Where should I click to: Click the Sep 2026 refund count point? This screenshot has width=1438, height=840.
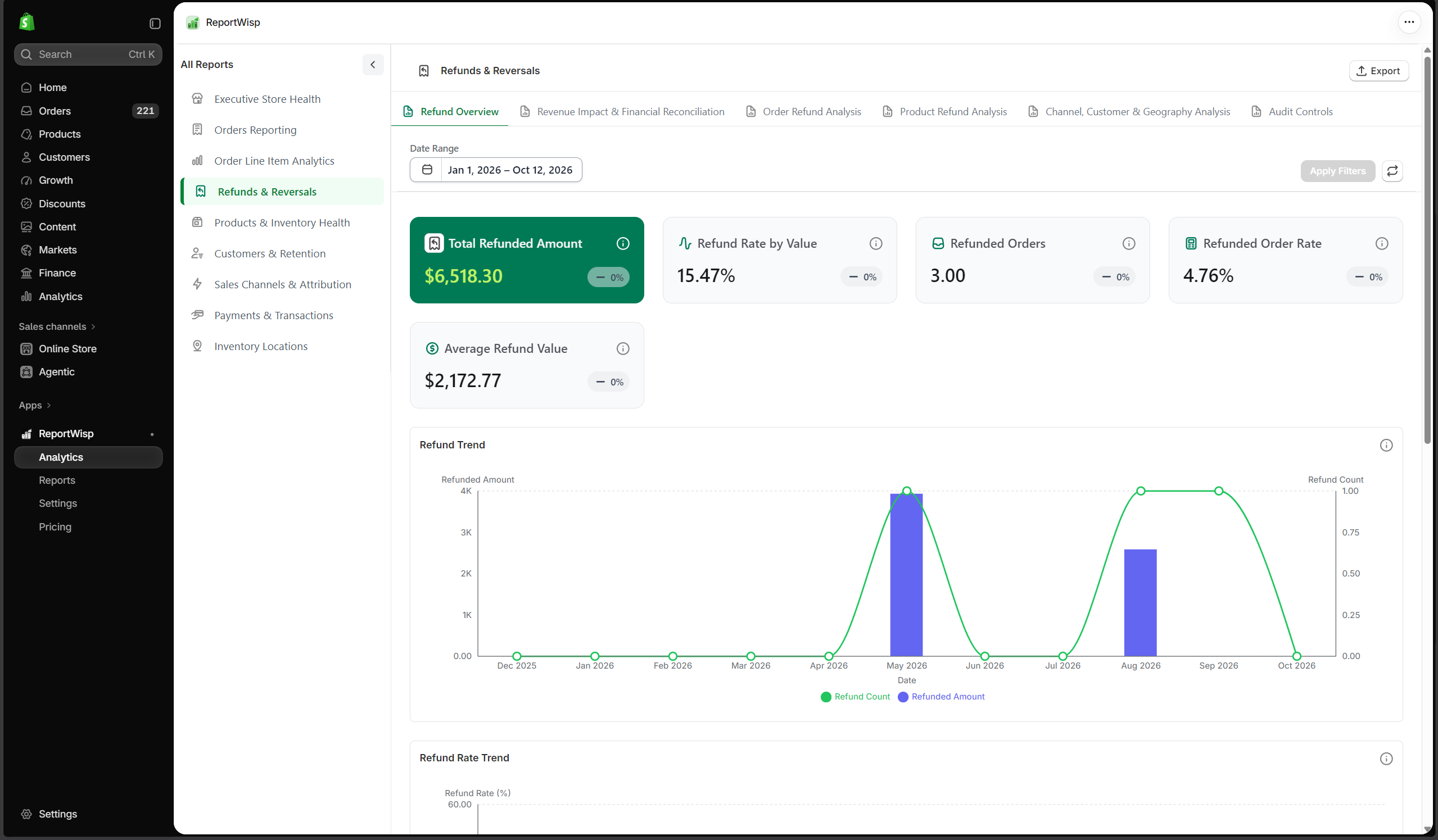pyautogui.click(x=1218, y=491)
